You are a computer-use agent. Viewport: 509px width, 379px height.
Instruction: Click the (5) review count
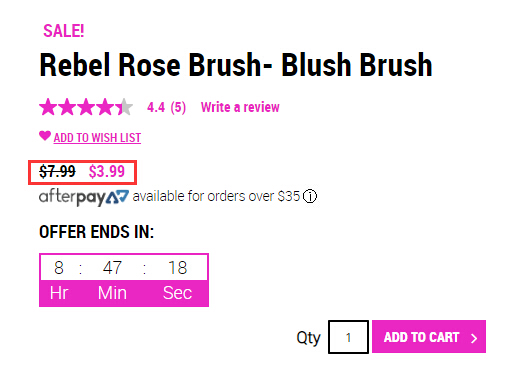tap(178, 107)
